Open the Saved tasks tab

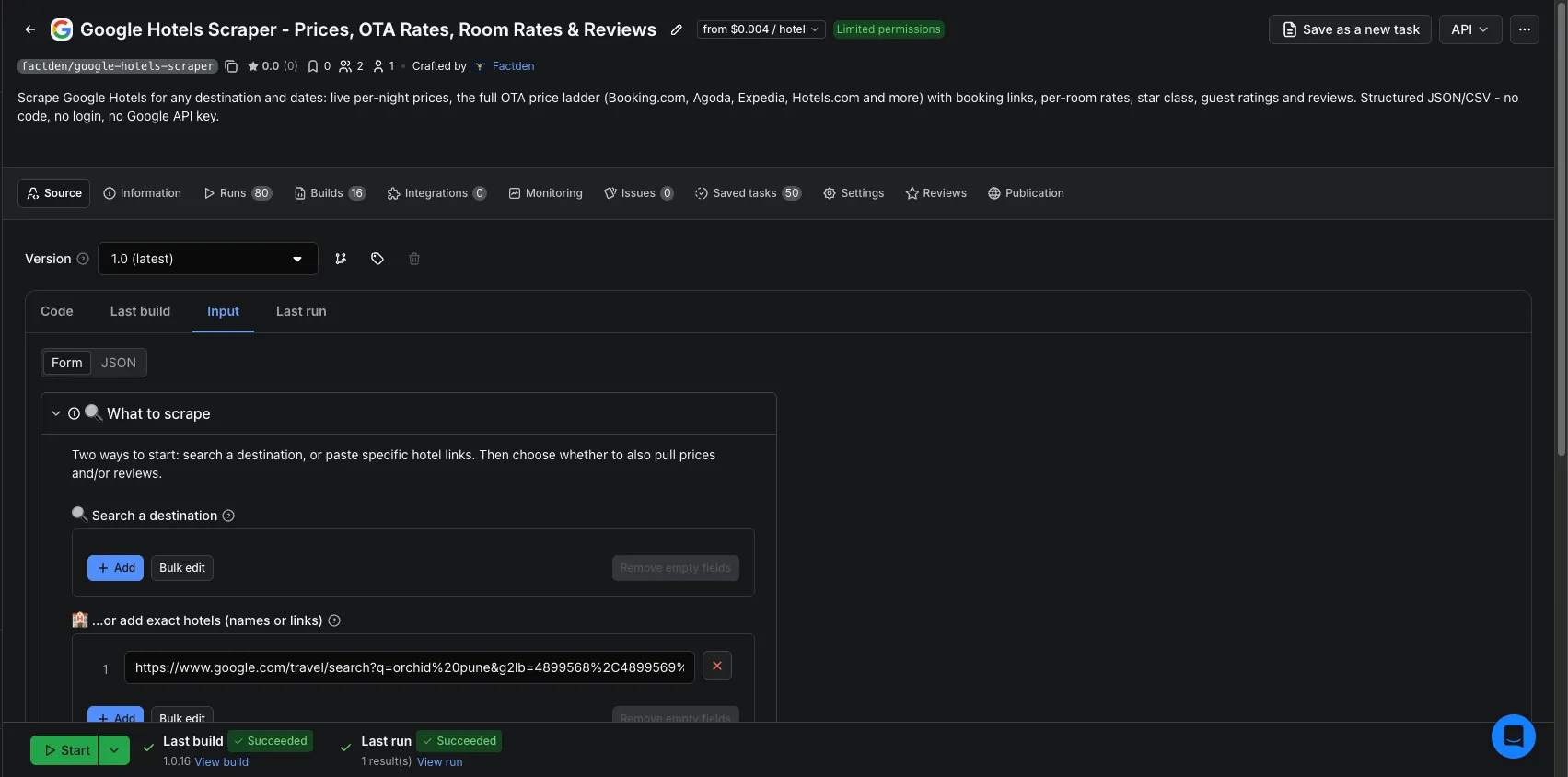[748, 193]
